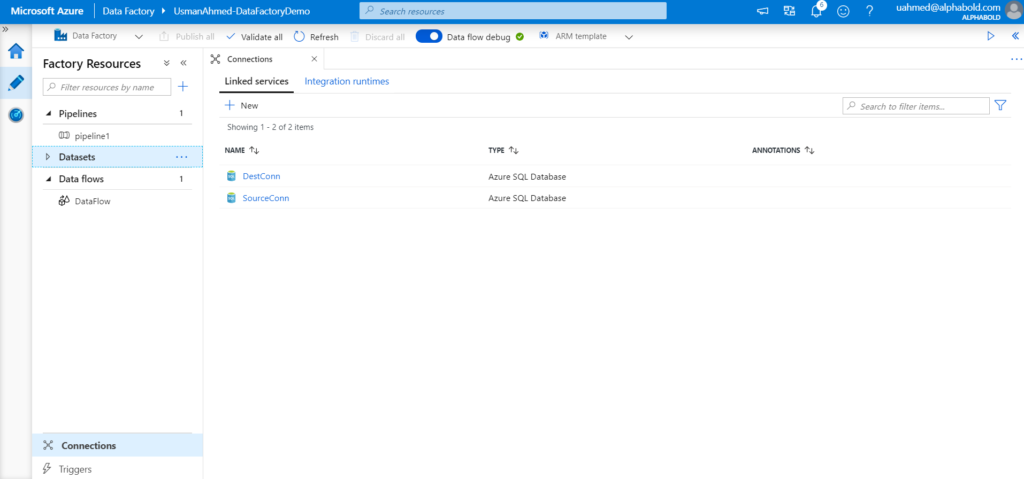1024x479 pixels.
Task: Send feedback via smiley icon
Action: (x=843, y=11)
